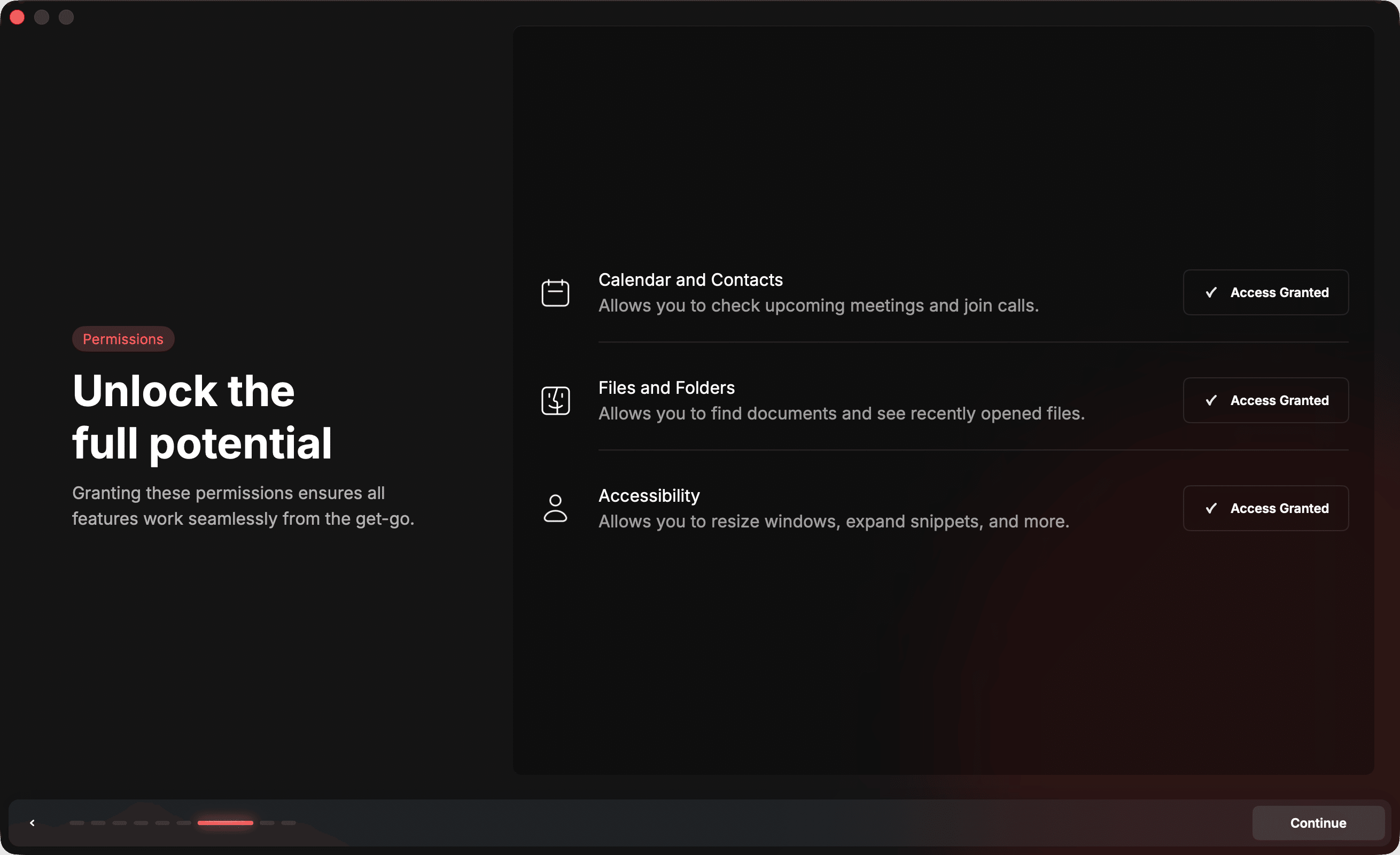
Task: Click the checkmark in Accessibility's Access Granted
Action: (x=1211, y=508)
